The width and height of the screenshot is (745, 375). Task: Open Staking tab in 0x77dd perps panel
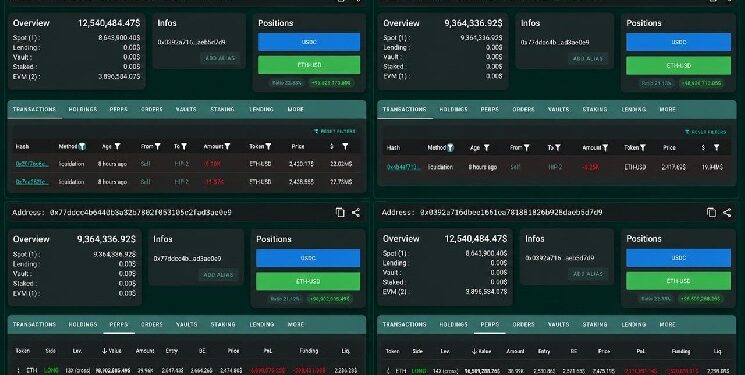(223, 325)
